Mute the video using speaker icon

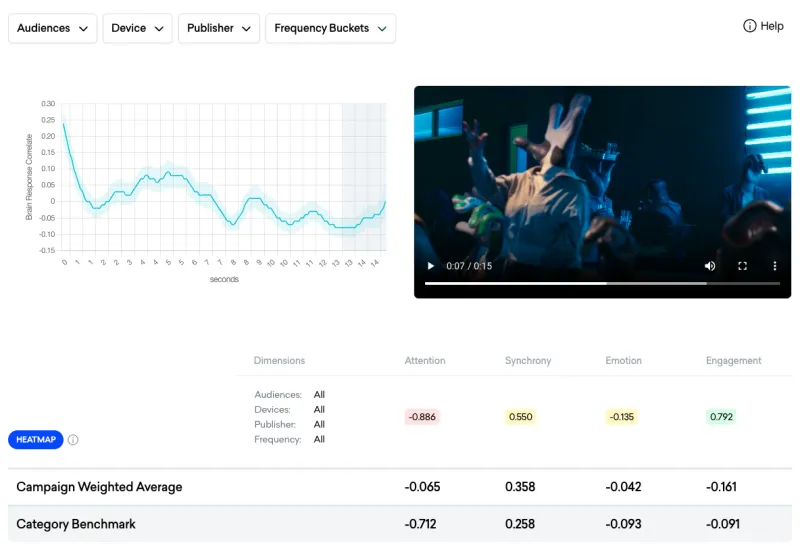tap(710, 266)
